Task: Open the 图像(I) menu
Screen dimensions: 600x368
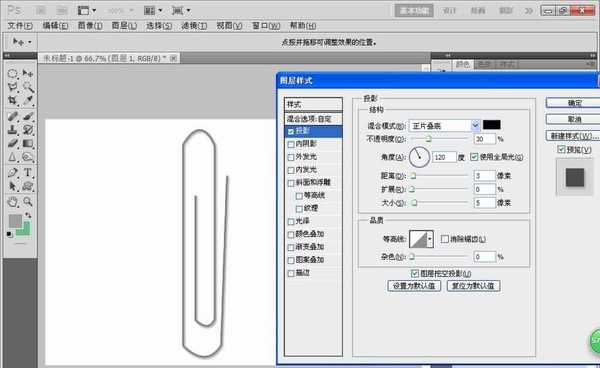Action: [90, 26]
